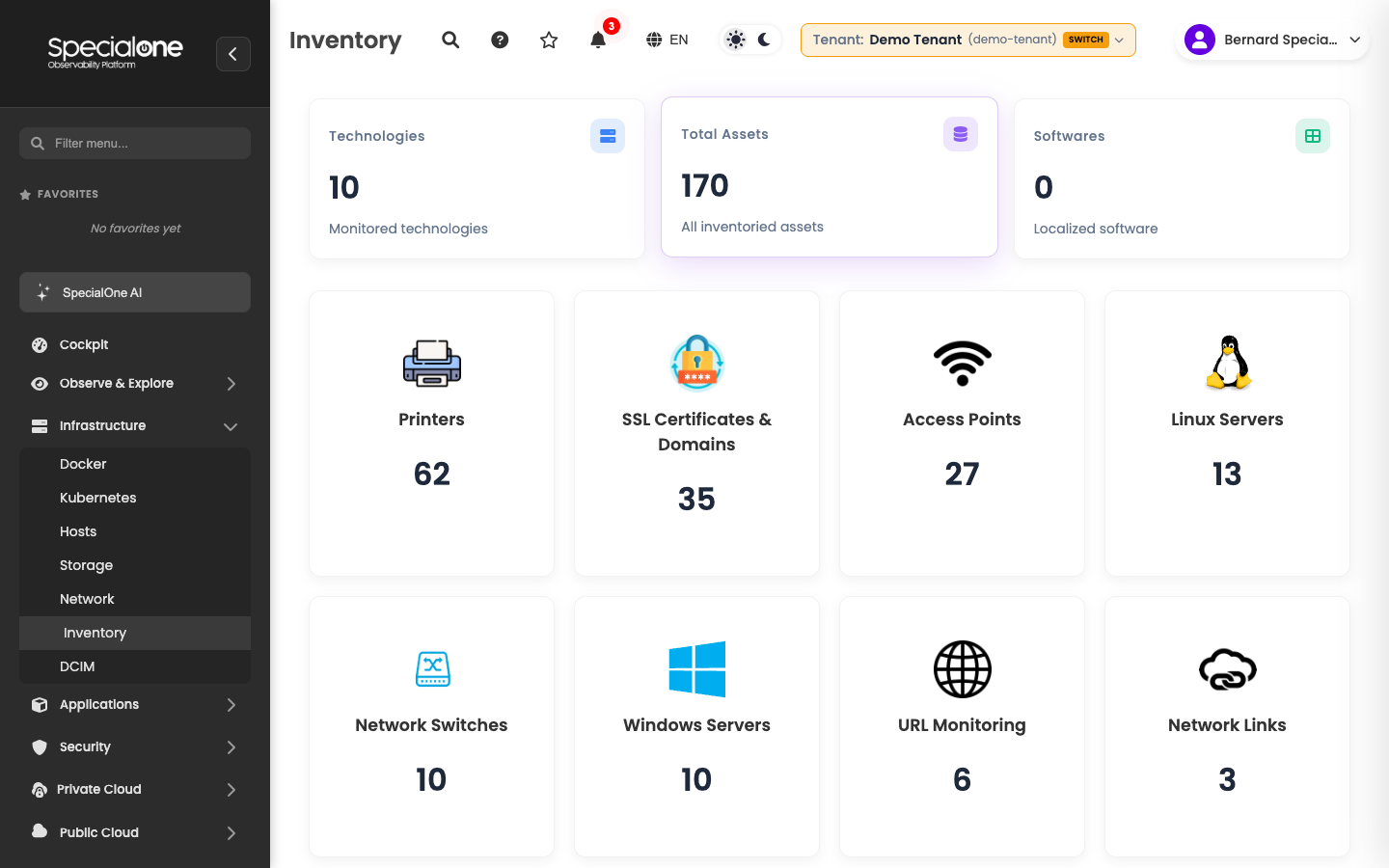Click the Total Assets database icon

[961, 134]
